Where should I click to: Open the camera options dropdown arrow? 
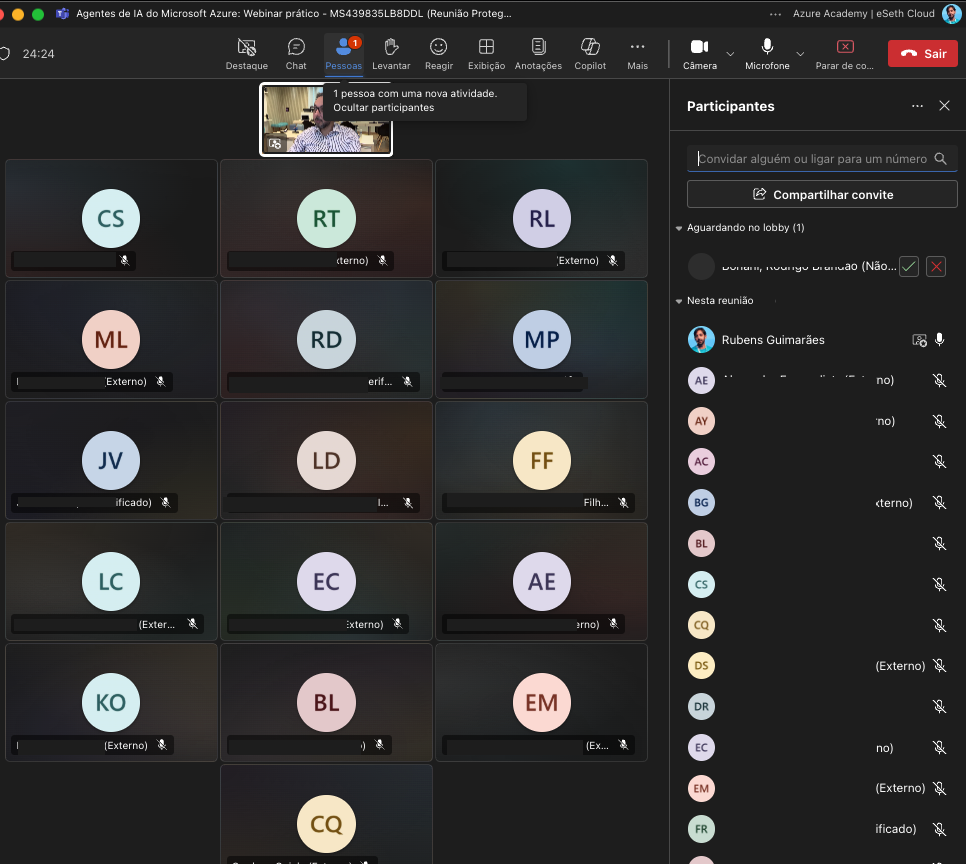point(730,53)
